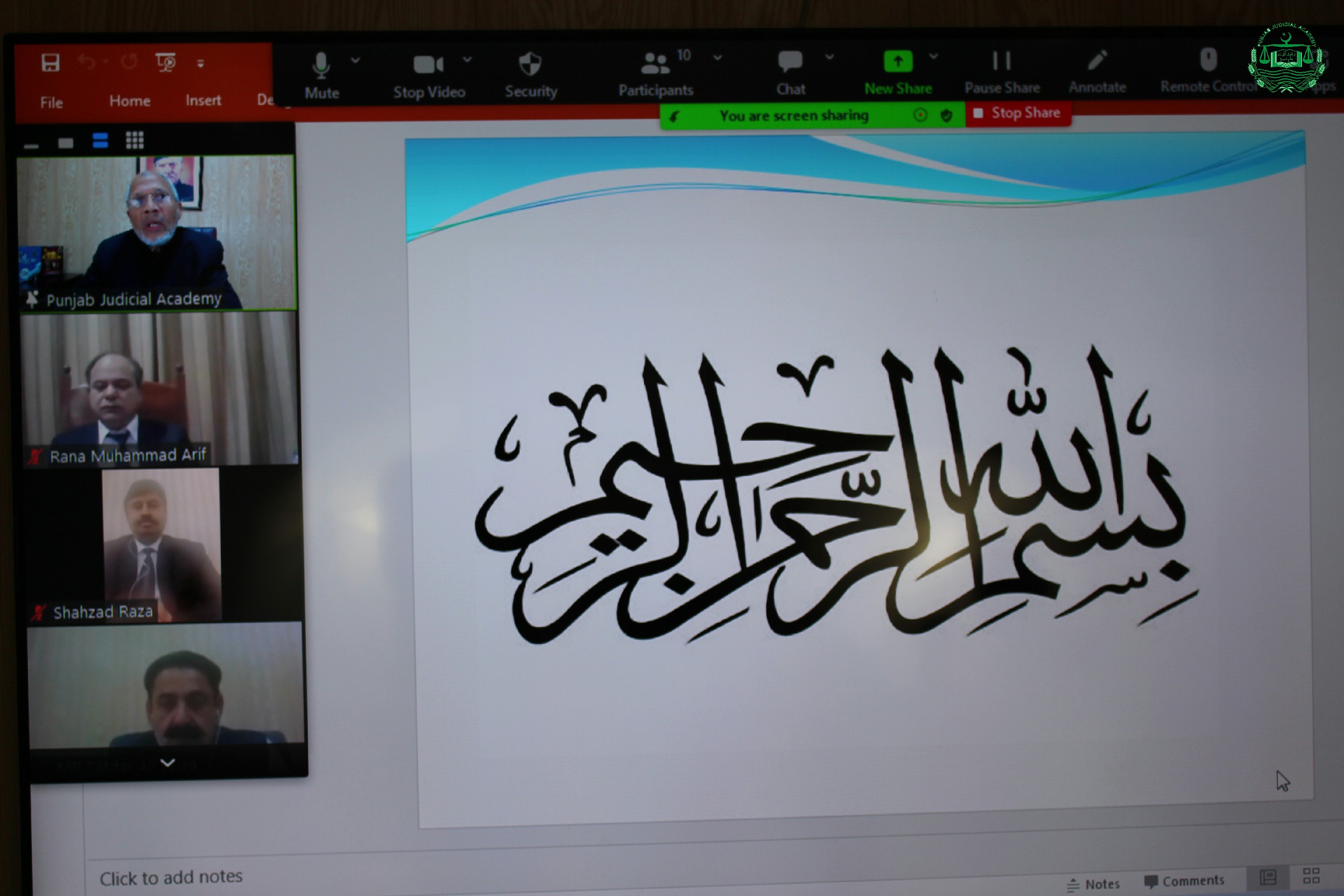
Task: Toggle Stop Video camera
Action: [428, 64]
